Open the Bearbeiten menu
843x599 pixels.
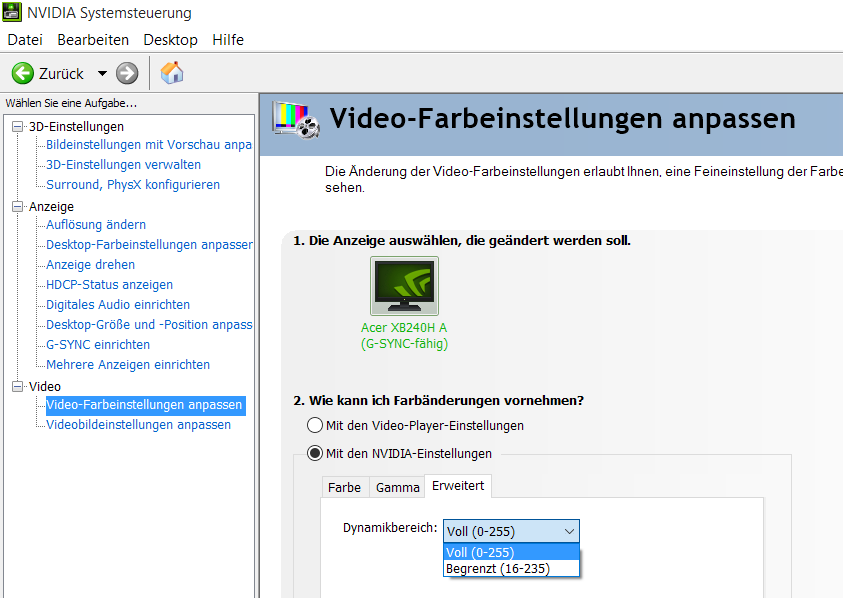point(93,40)
